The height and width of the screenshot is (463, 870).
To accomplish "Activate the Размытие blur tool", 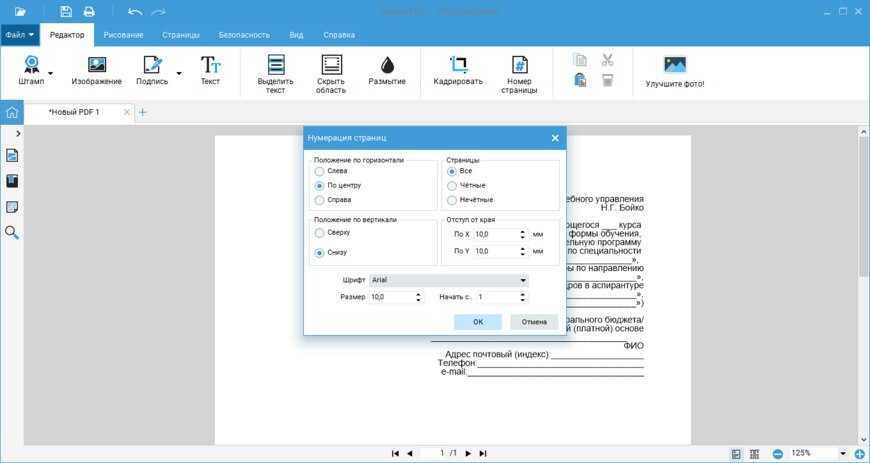I will 387,66.
